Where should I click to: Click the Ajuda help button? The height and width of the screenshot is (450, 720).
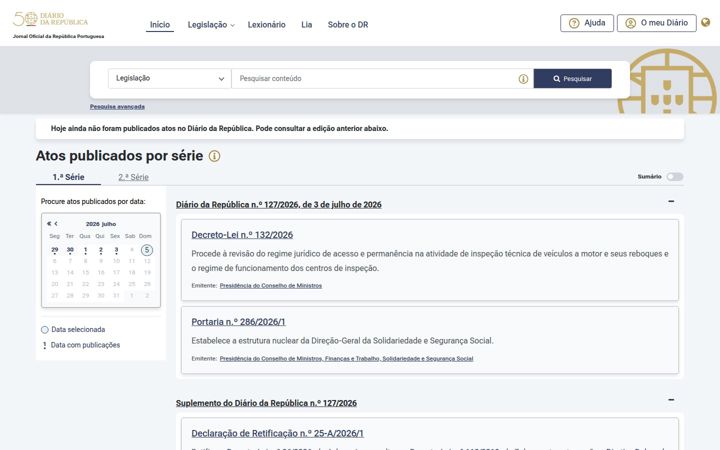tap(587, 23)
